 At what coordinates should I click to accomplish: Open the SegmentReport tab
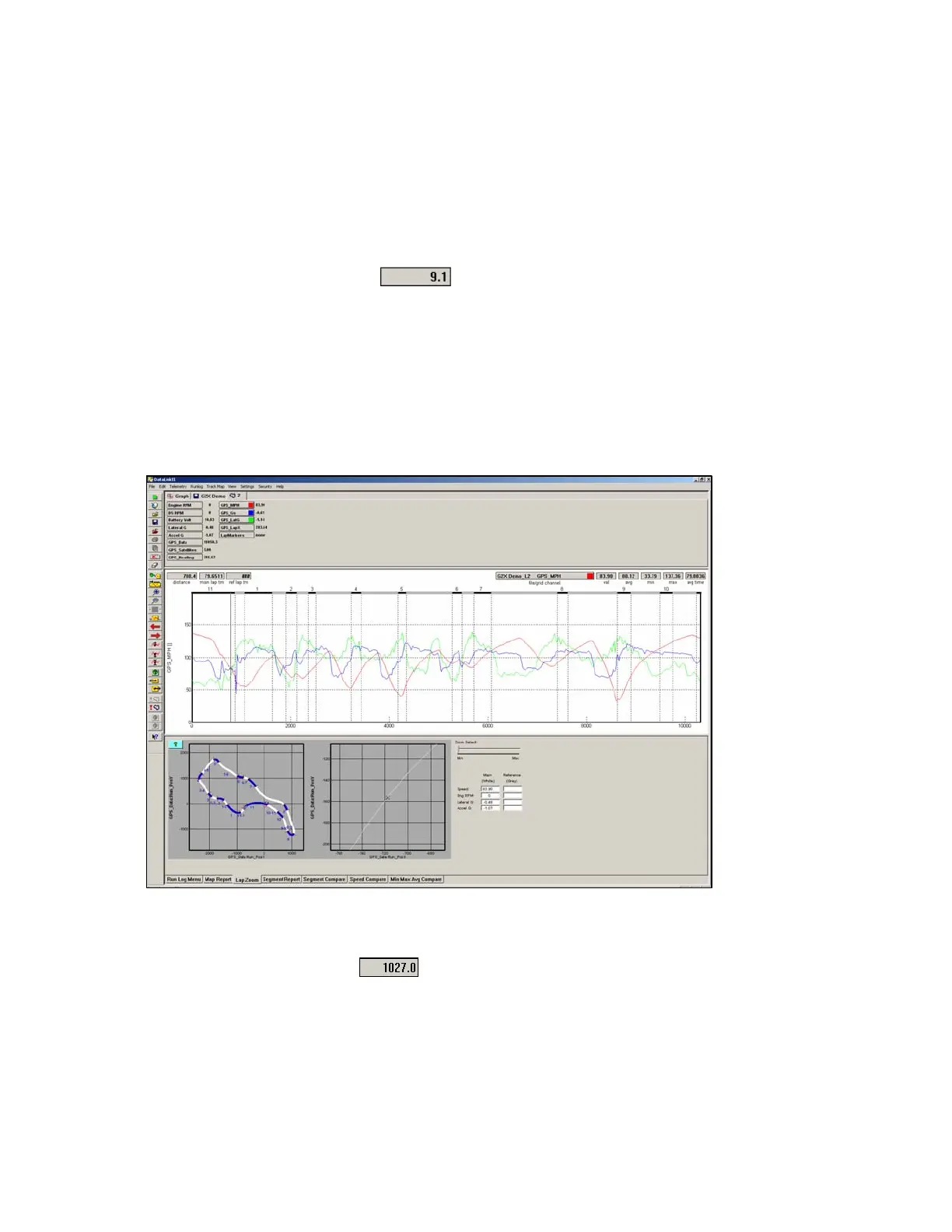click(281, 879)
